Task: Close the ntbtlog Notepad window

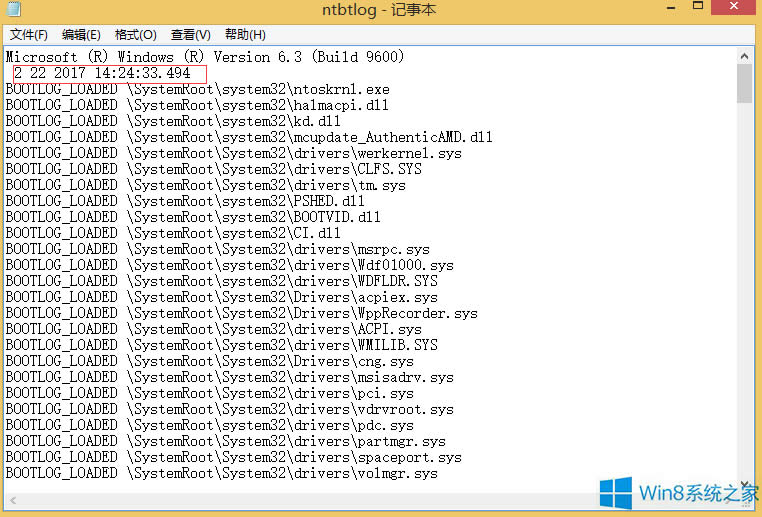Action: tap(736, 10)
